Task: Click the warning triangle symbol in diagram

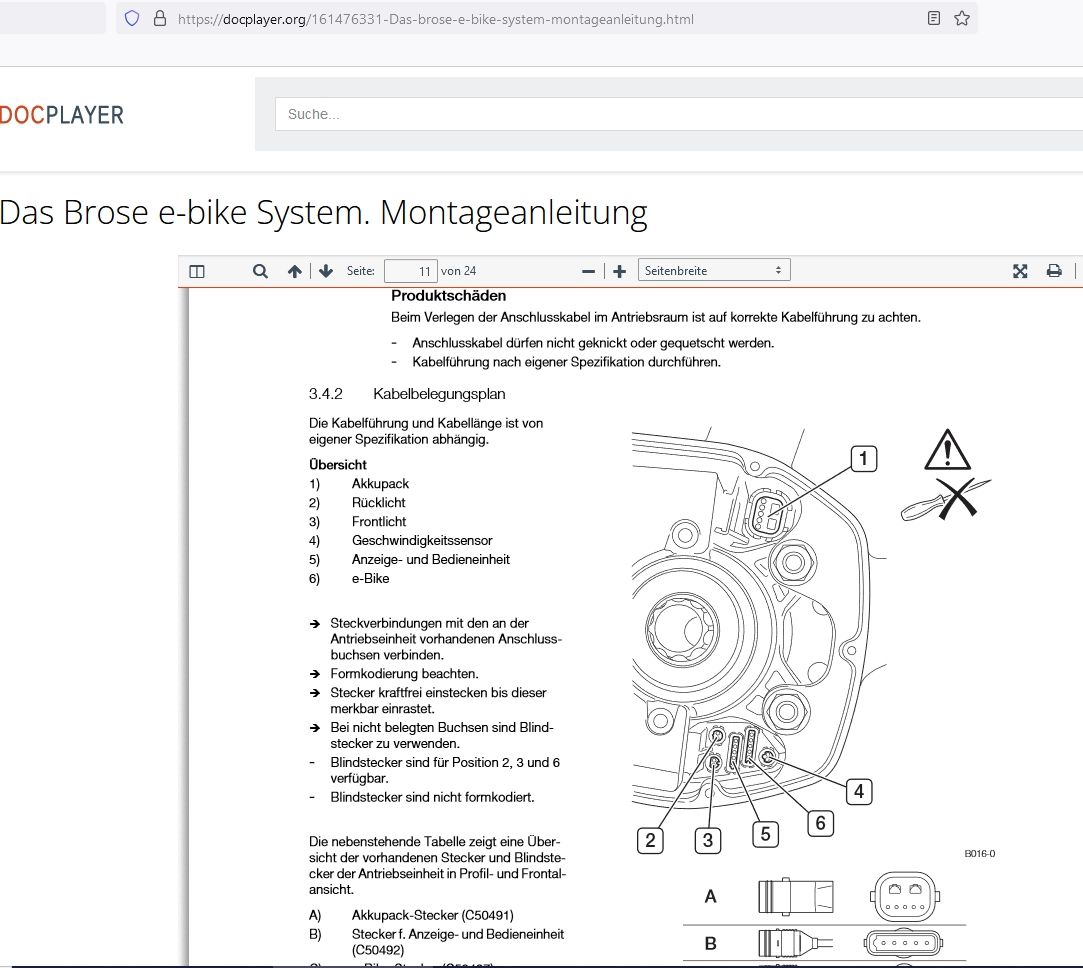Action: coord(947,450)
